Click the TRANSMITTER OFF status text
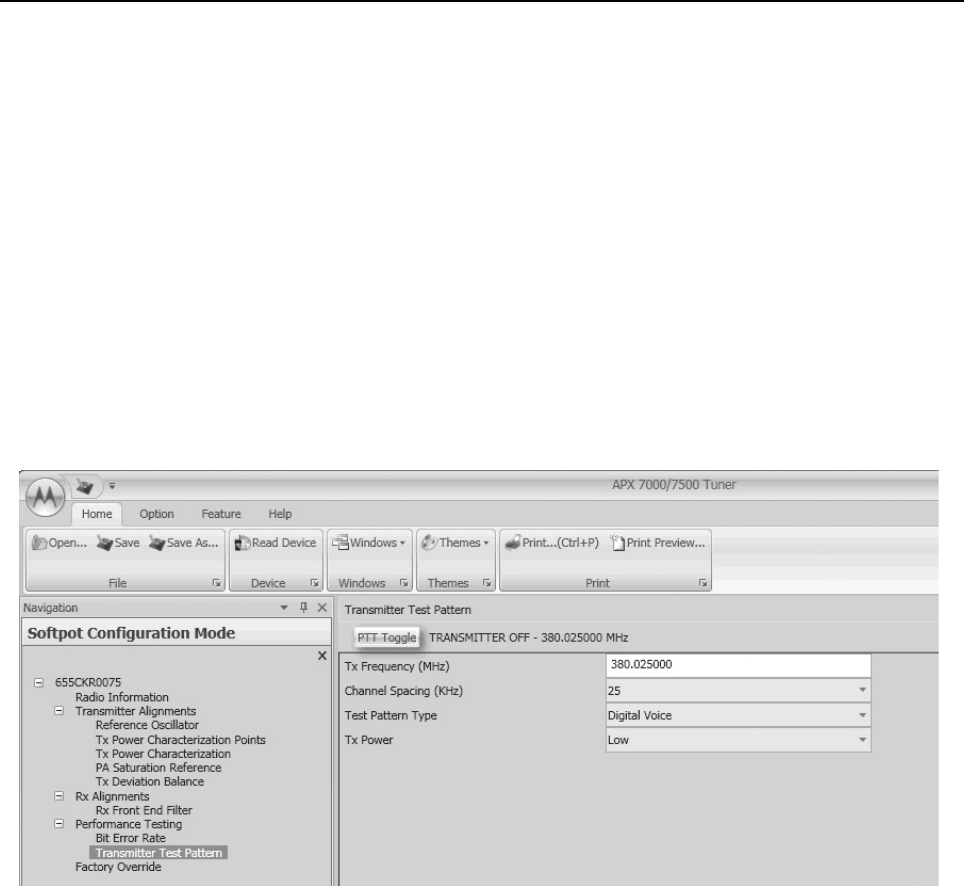The image size is (964, 886). pyautogui.click(x=529, y=638)
